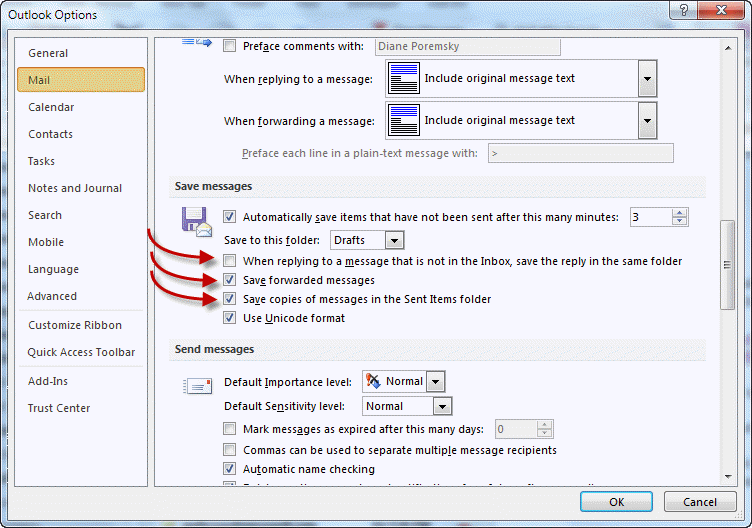This screenshot has height=528, width=752.
Task: Enable Preface comments with checkbox
Action: (230, 46)
